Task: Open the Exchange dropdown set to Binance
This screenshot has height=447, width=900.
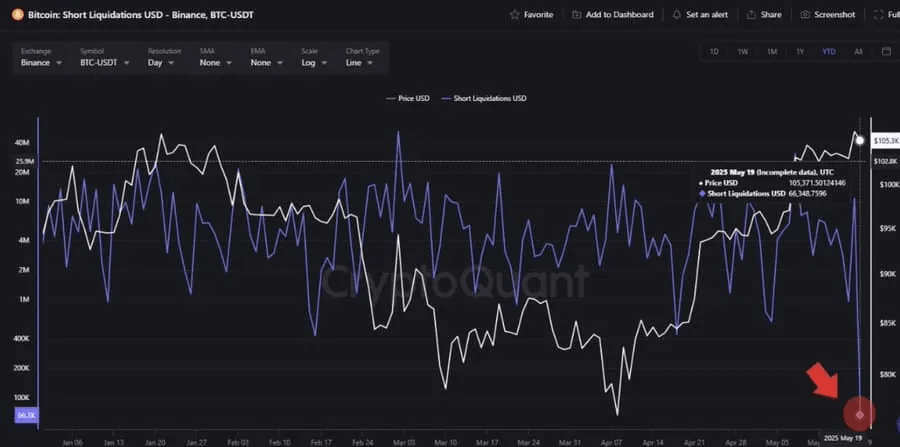Action: [42, 63]
